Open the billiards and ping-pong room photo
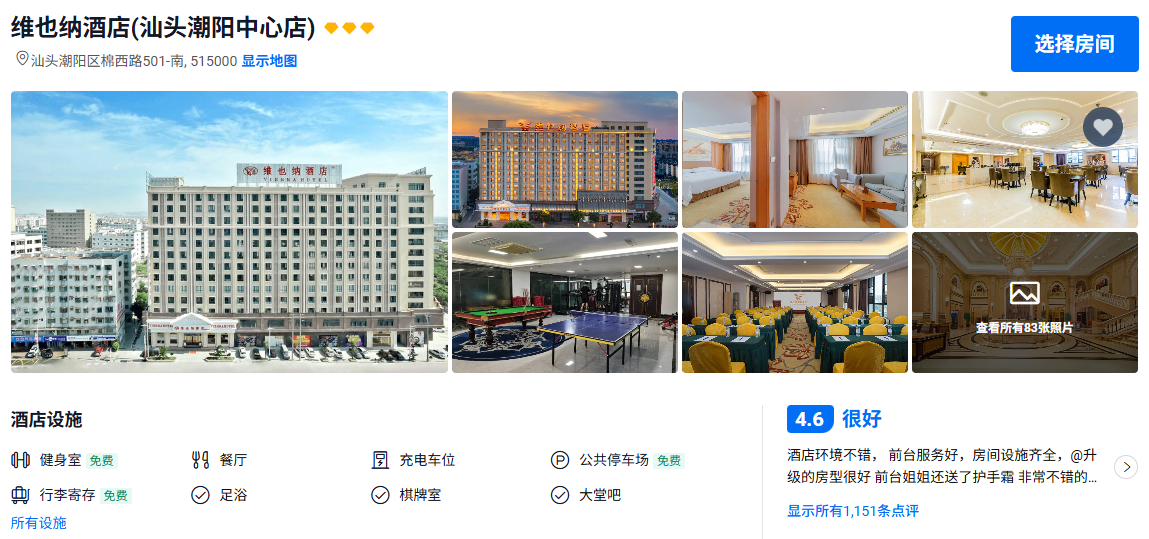 564,302
